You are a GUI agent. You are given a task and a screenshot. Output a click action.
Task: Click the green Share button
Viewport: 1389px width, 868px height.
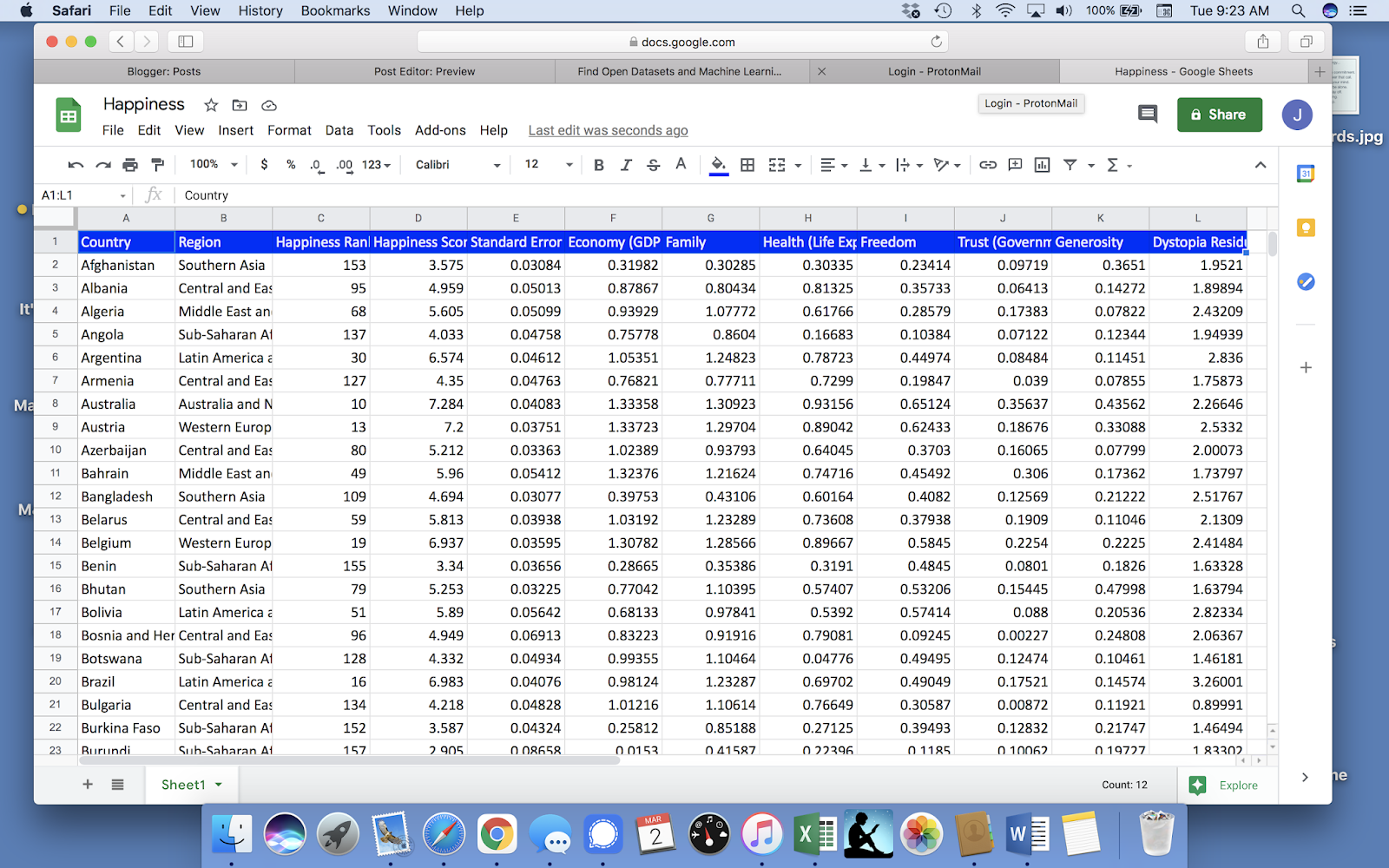tap(1220, 115)
